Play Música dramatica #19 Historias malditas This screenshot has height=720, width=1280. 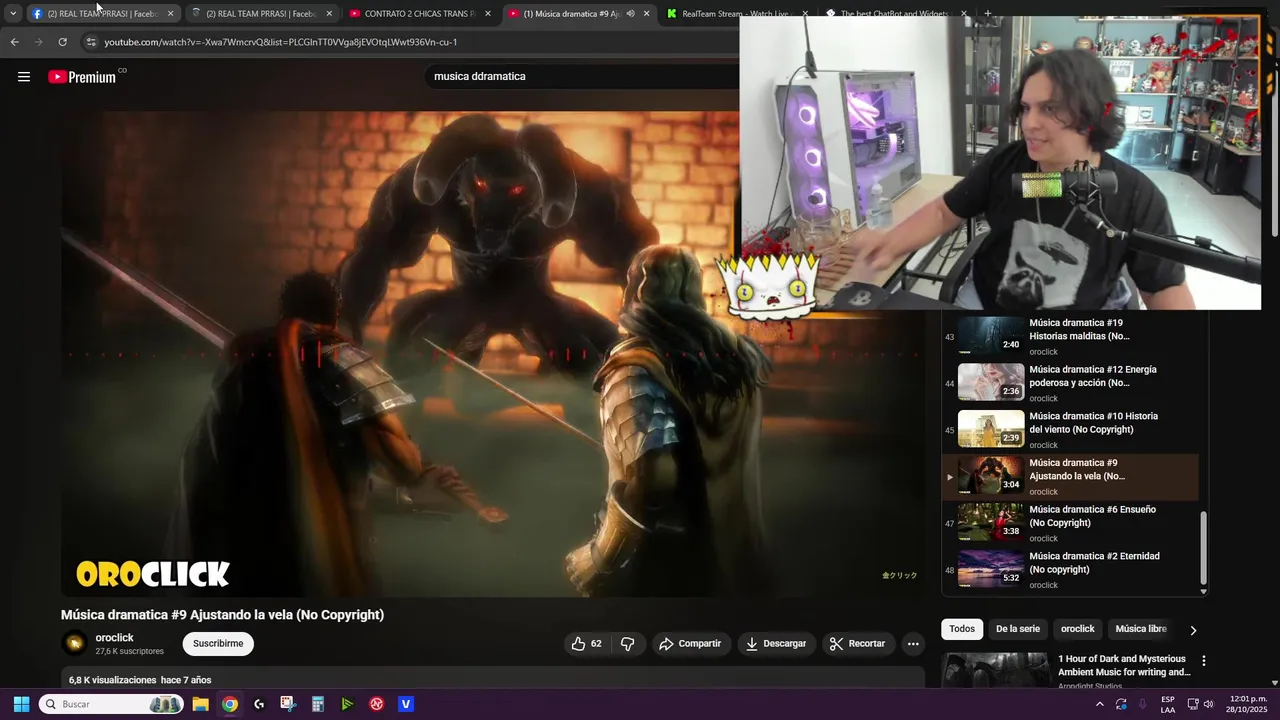tap(1070, 336)
